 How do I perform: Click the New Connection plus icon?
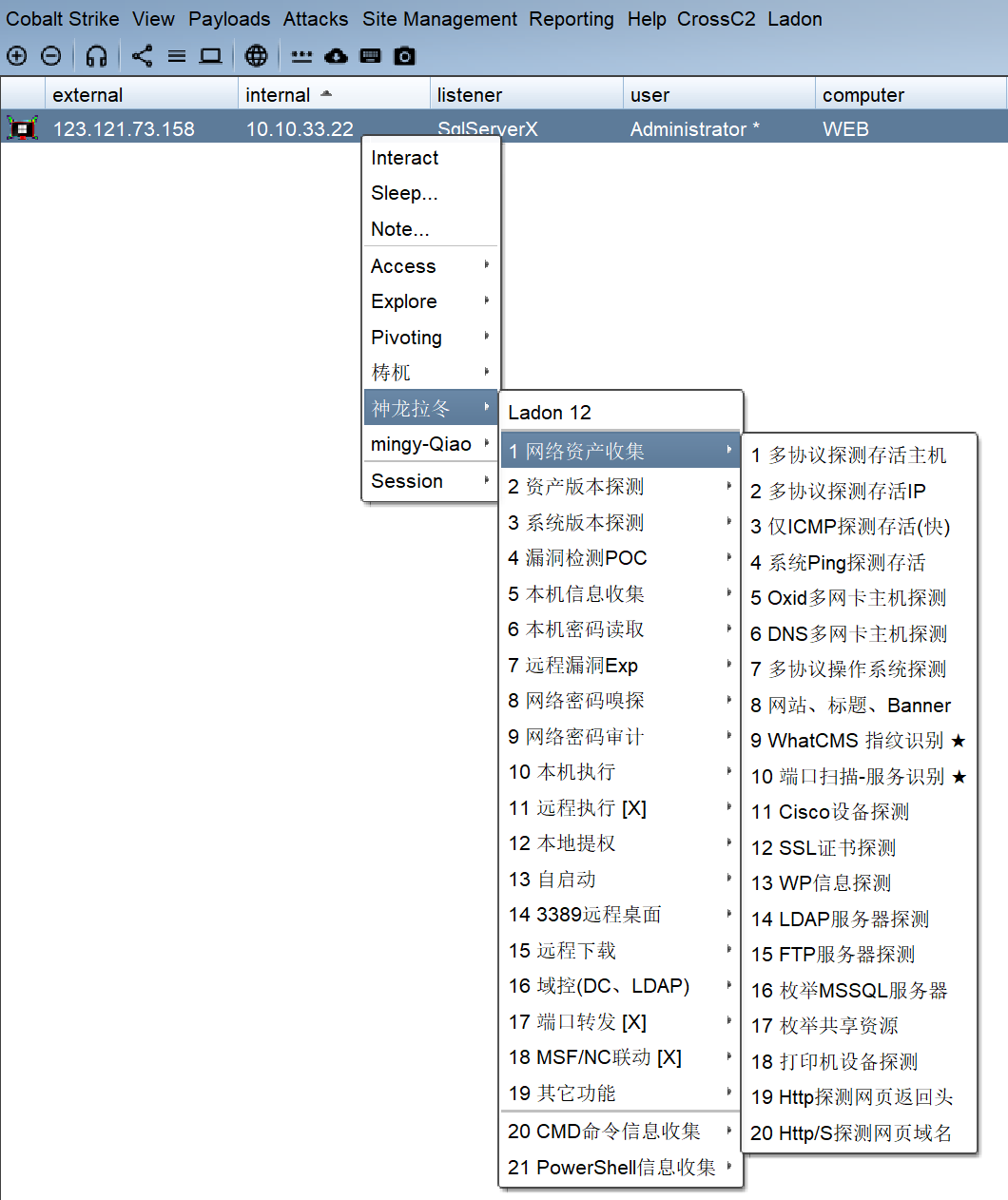(x=17, y=56)
